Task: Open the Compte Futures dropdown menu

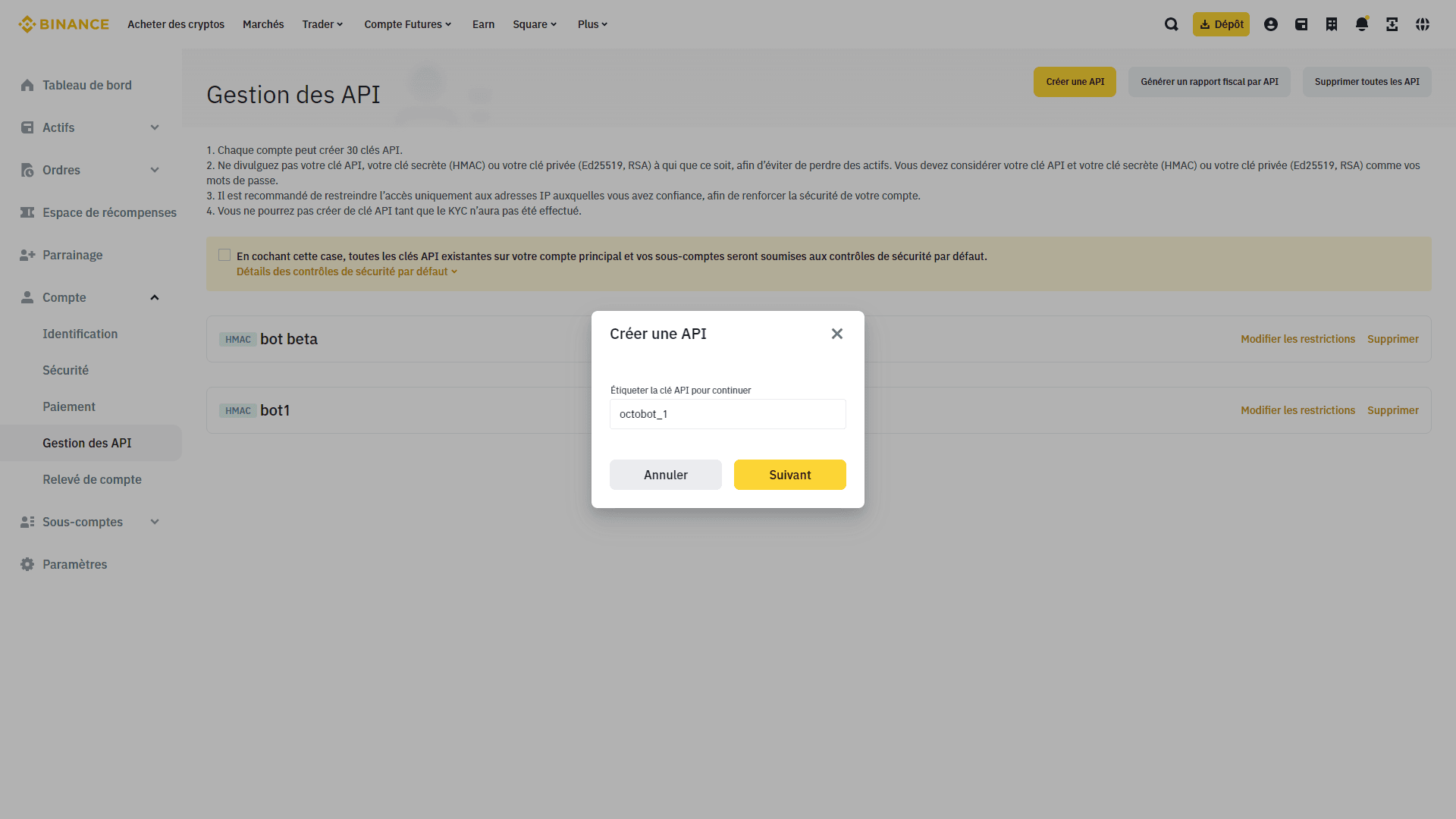Action: coord(408,24)
